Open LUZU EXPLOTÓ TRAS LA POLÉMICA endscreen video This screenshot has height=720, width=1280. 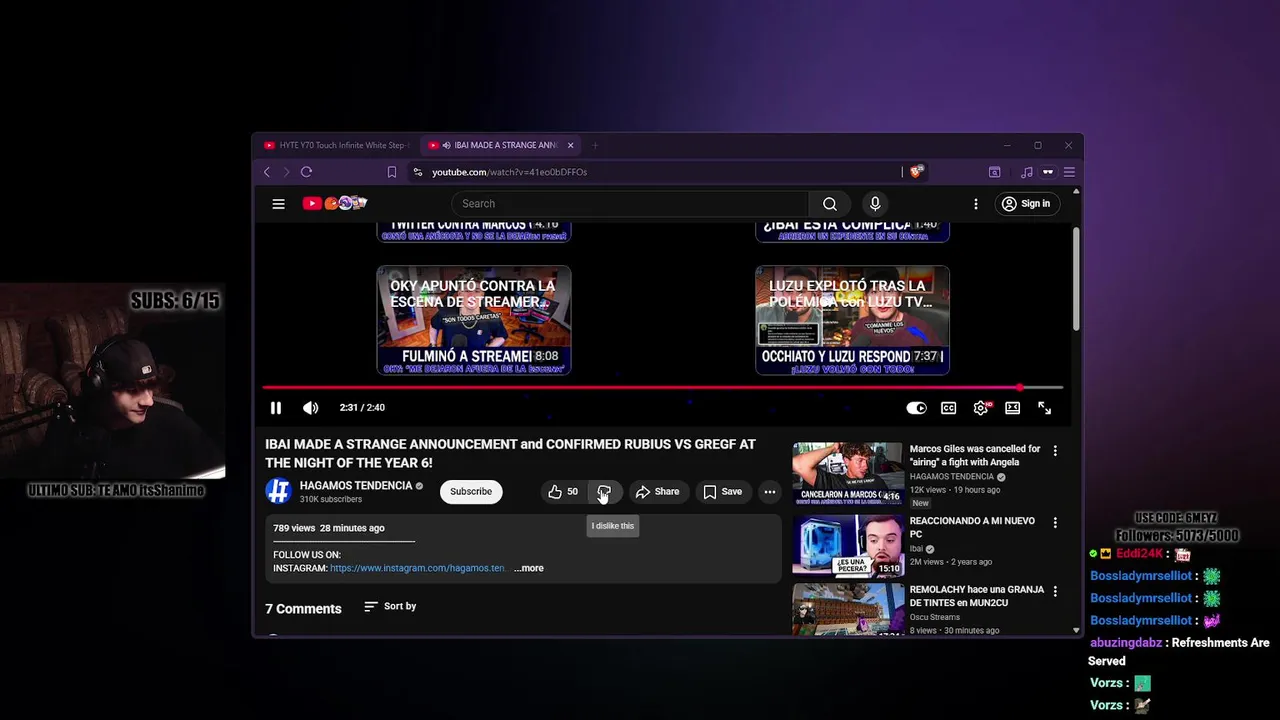click(852, 320)
